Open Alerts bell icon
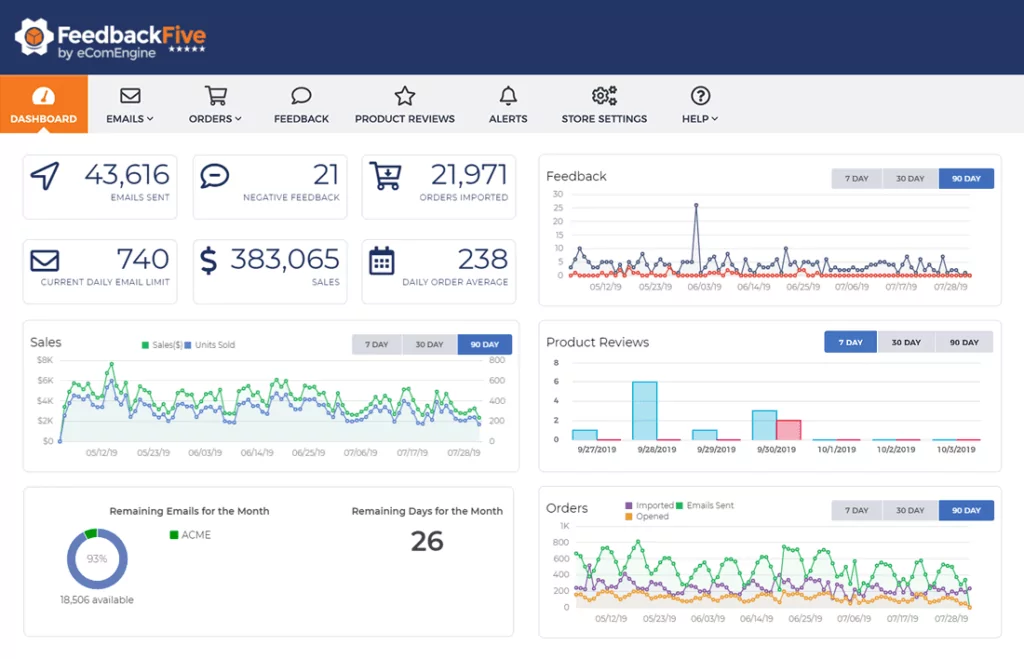 coord(508,96)
